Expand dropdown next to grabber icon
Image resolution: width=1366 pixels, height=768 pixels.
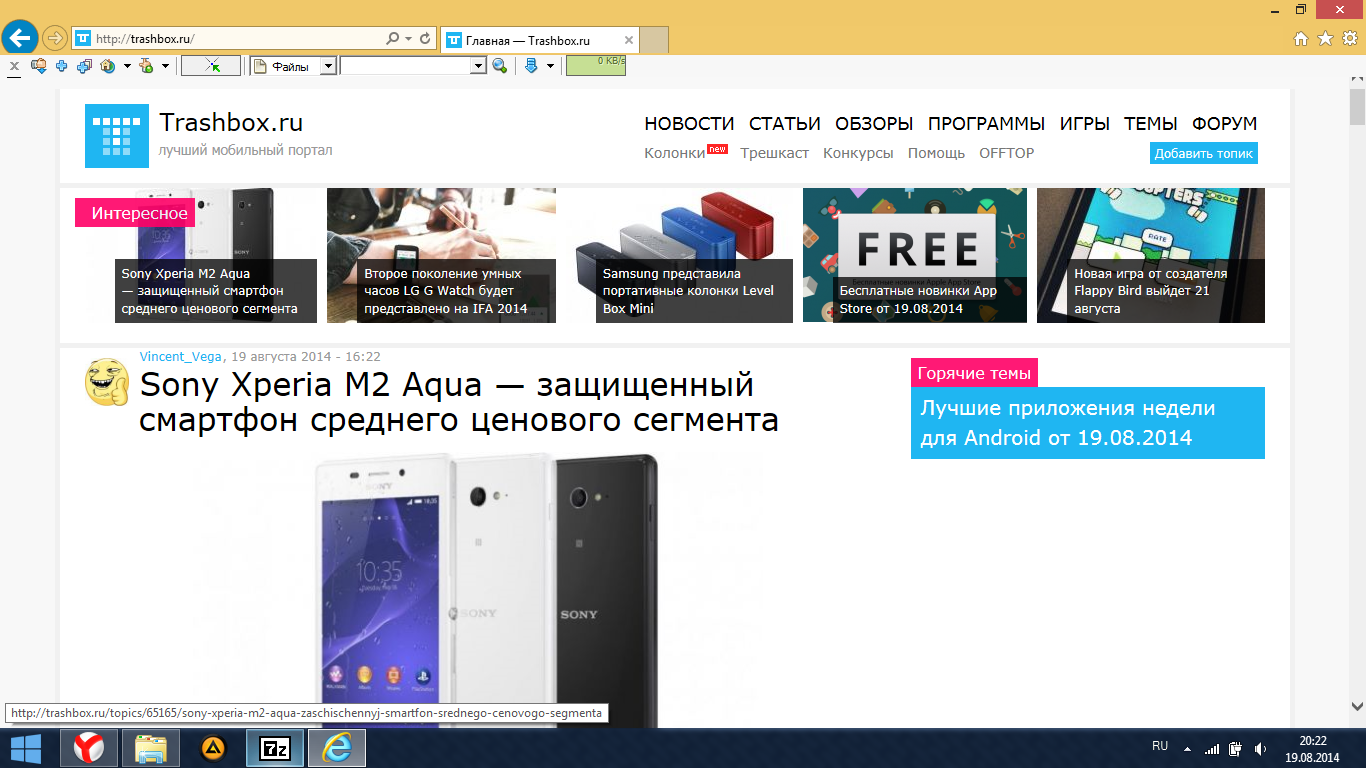[165, 66]
